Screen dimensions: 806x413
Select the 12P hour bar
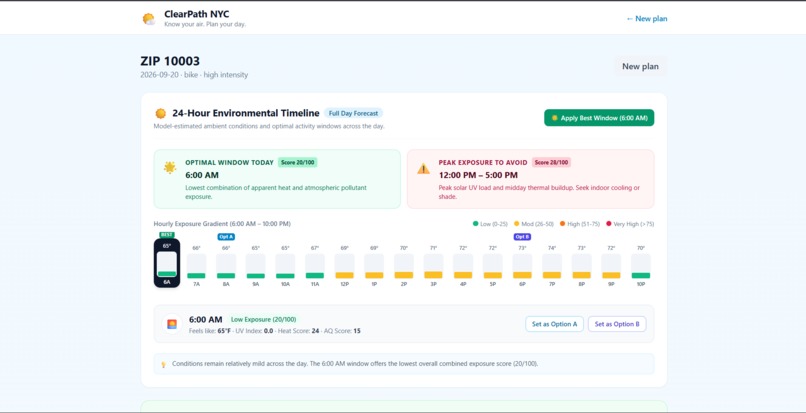pyautogui.click(x=344, y=266)
